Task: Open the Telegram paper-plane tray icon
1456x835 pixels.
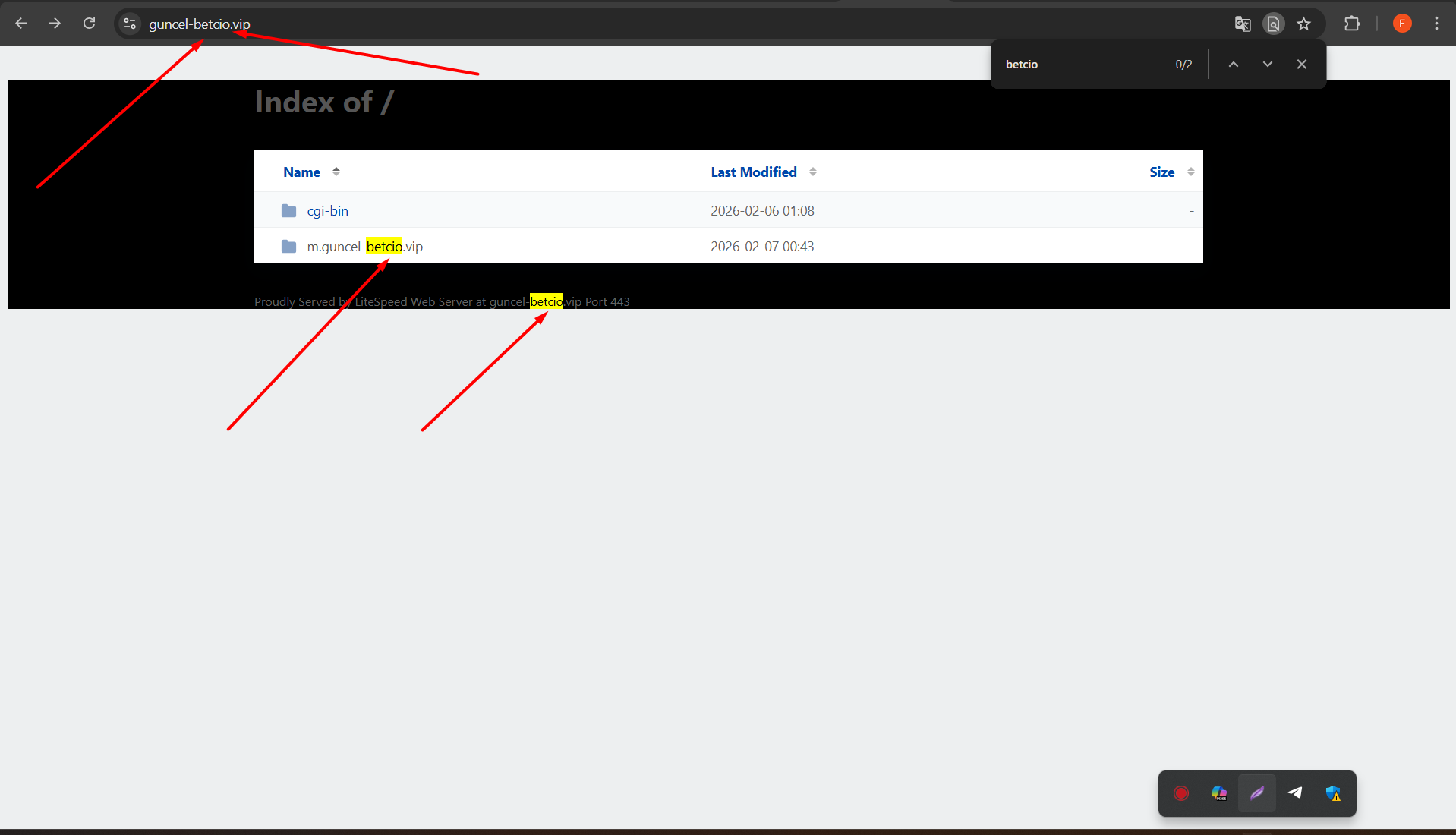Action: coord(1295,793)
